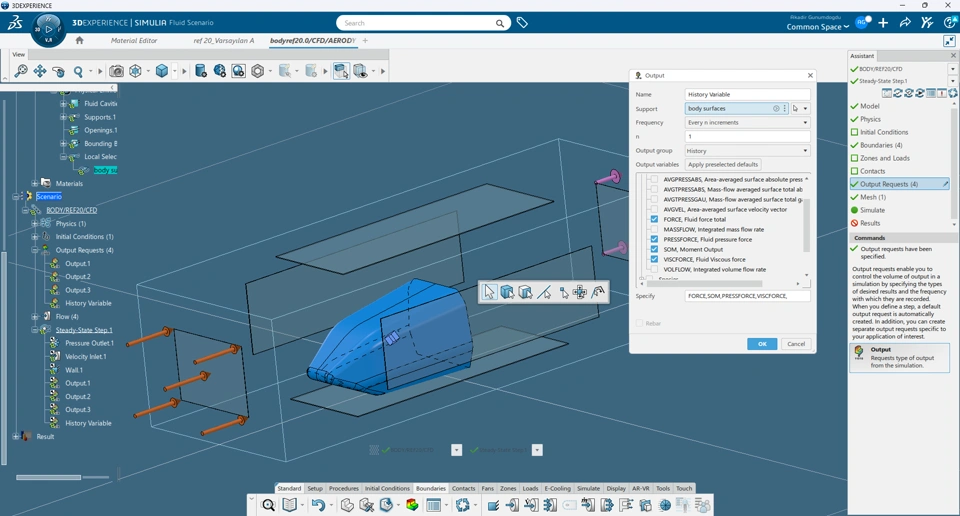Uncheck SOM, Moment Output checkbox

[654, 249]
